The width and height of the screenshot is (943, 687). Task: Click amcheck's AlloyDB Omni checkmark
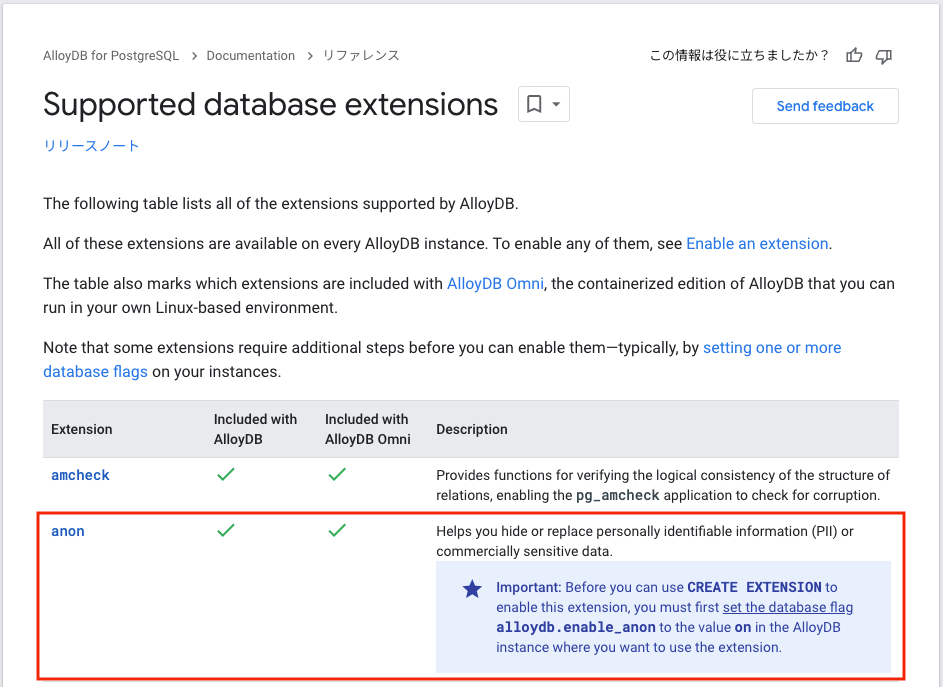337,474
